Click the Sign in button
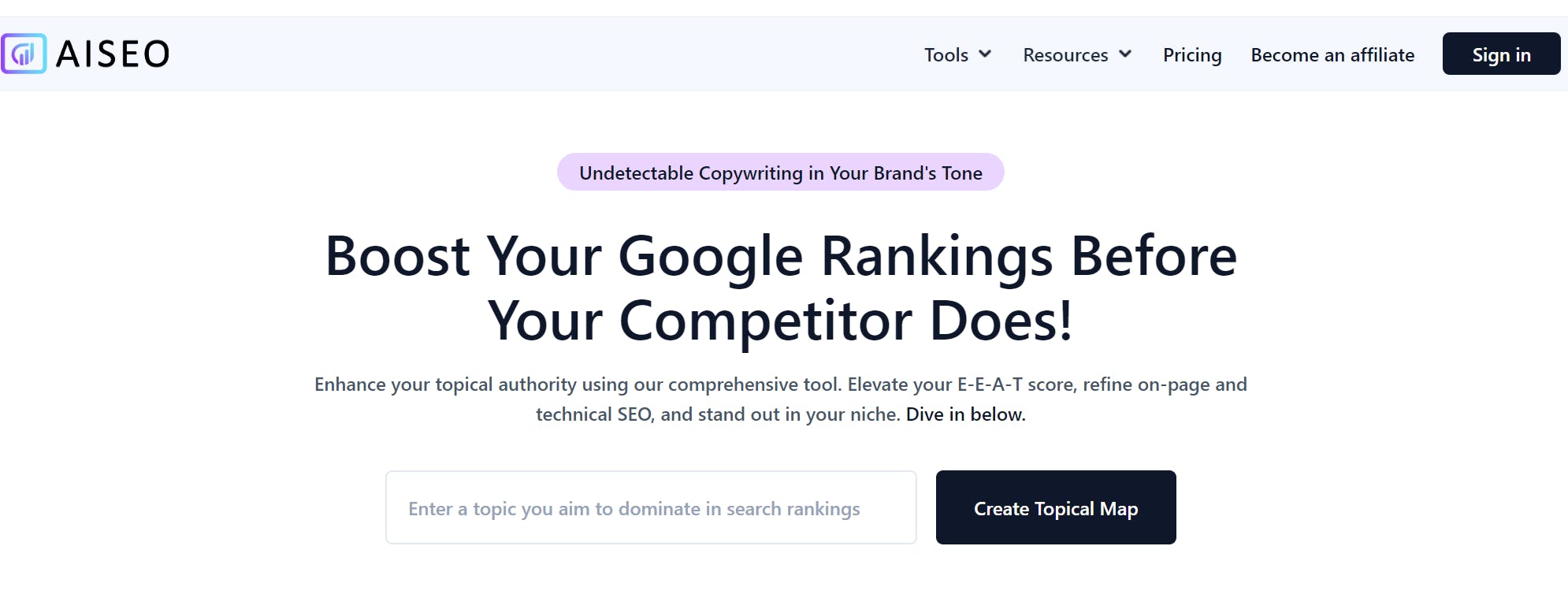Viewport: 1568px width, 598px height. point(1501,54)
